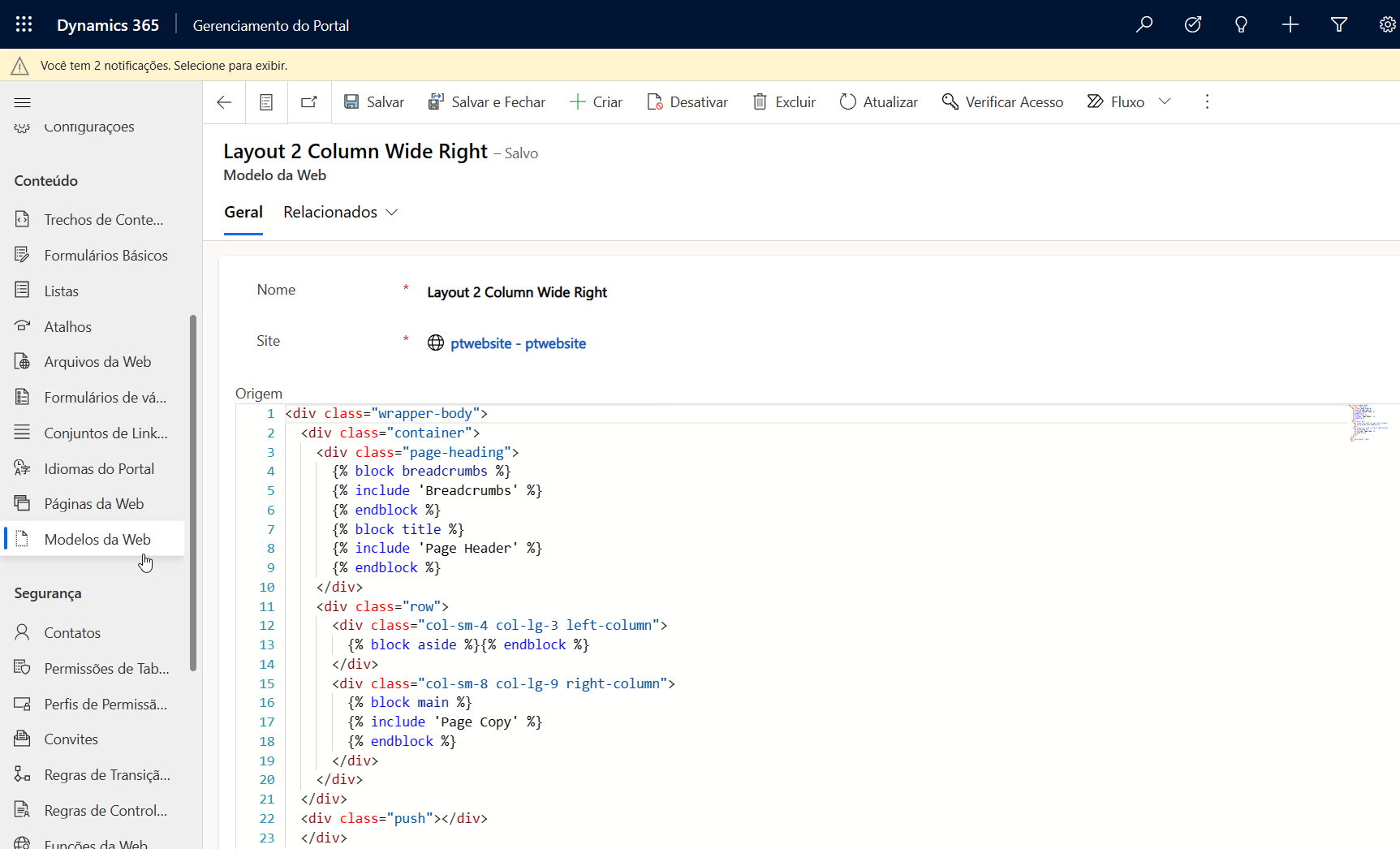Open the record set page icon

(266, 102)
